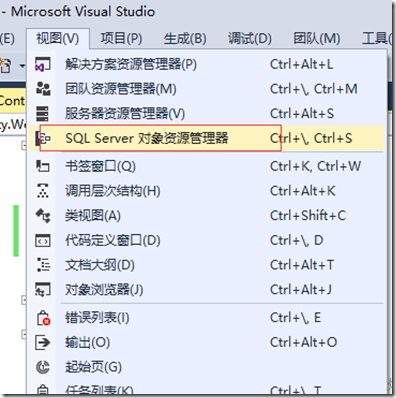This screenshot has width=396, height=398.
Task: Click the Ctrl+Alt+S shortcut text
Action: coord(302,114)
